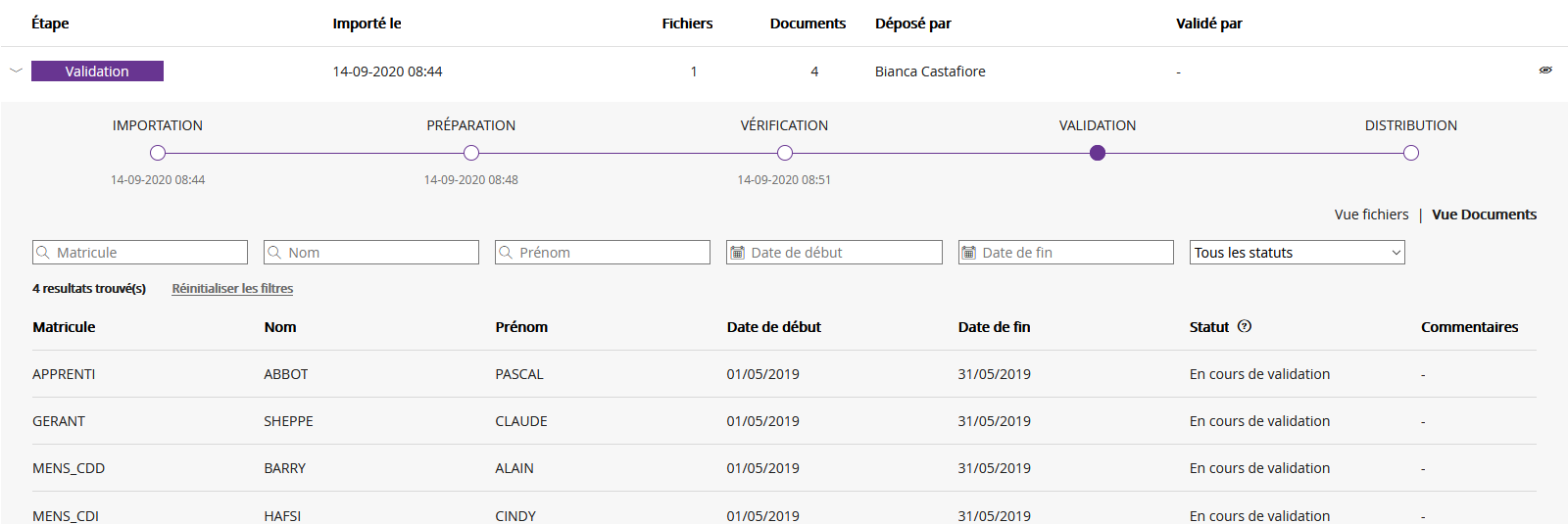Select the Importation timeline step circle

click(158, 153)
